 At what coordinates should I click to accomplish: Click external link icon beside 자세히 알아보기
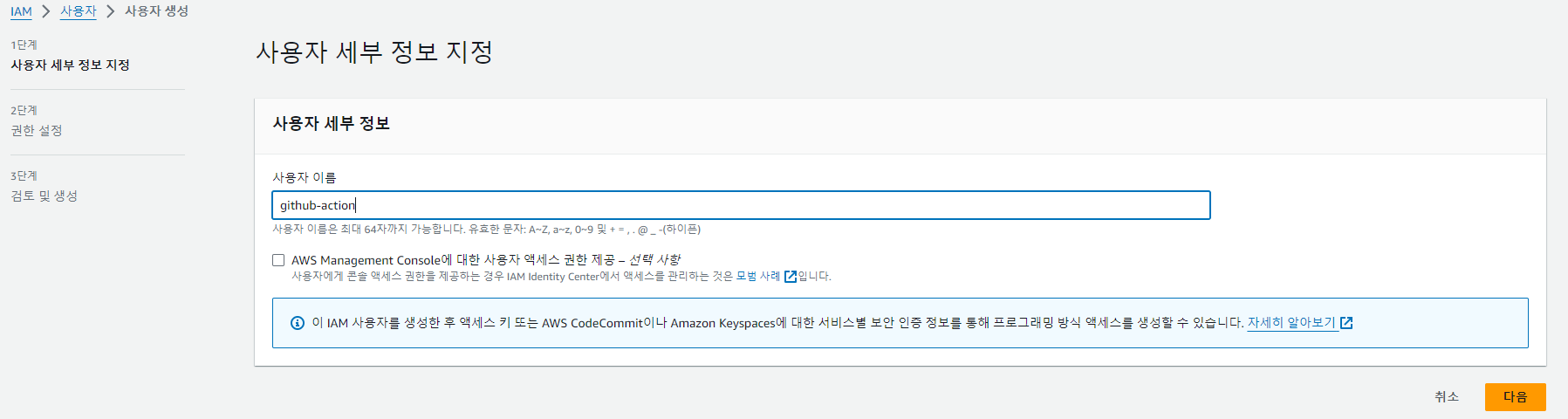(x=1346, y=323)
